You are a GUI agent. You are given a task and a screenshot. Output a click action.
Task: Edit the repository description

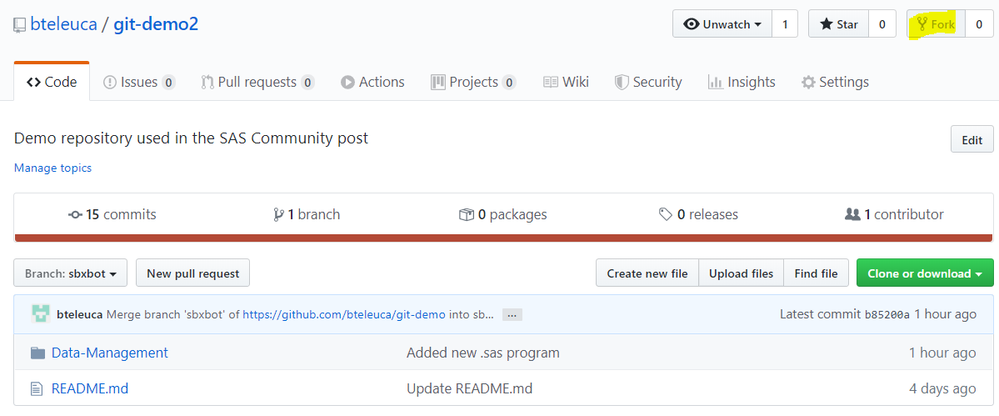(971, 140)
